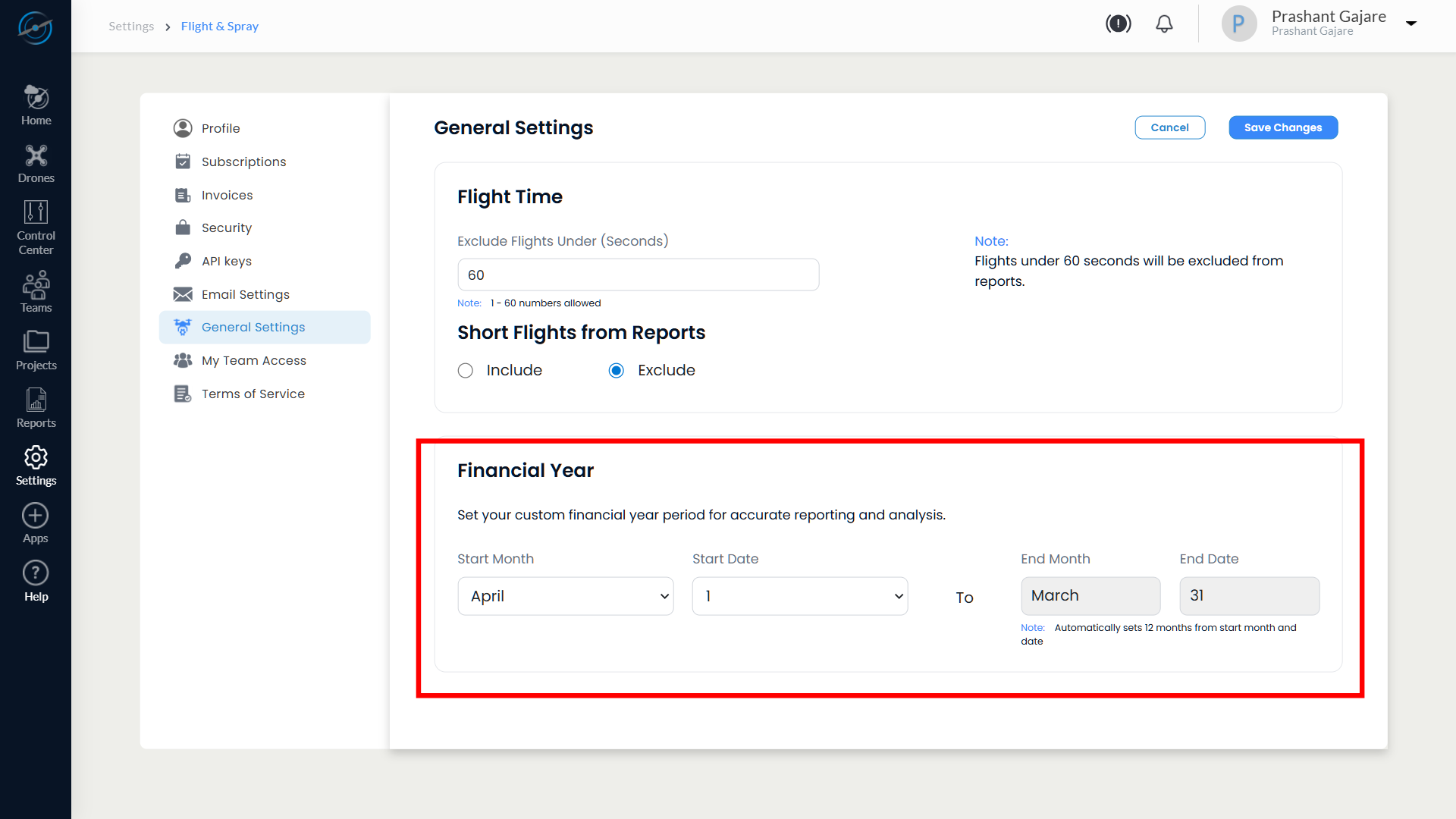Open My Team Access settings

[x=253, y=360]
